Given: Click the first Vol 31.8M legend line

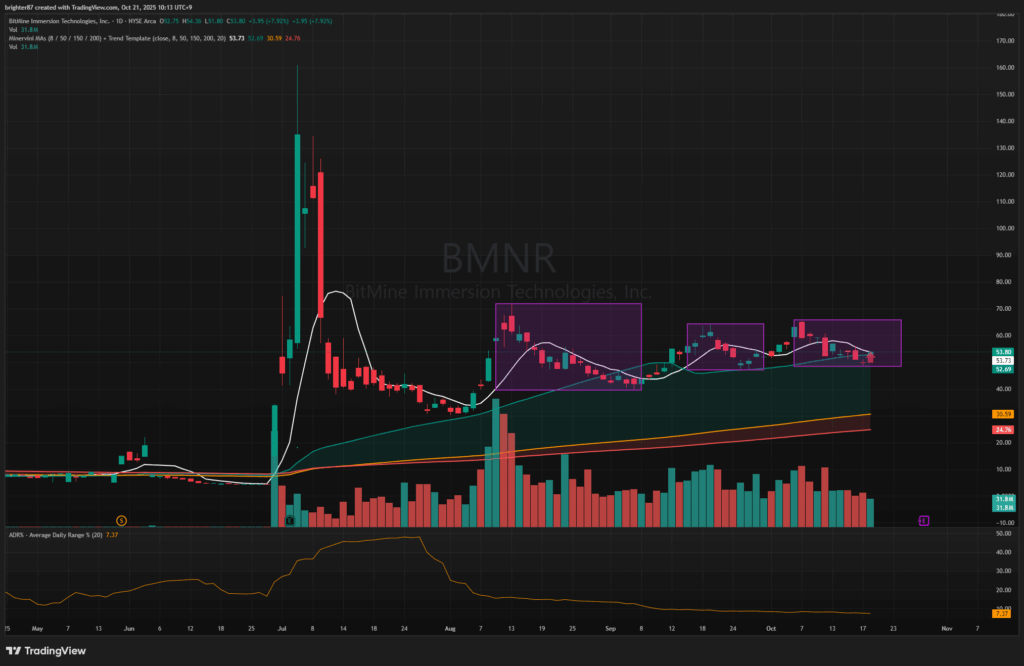Looking at the screenshot, I should tap(22, 28).
